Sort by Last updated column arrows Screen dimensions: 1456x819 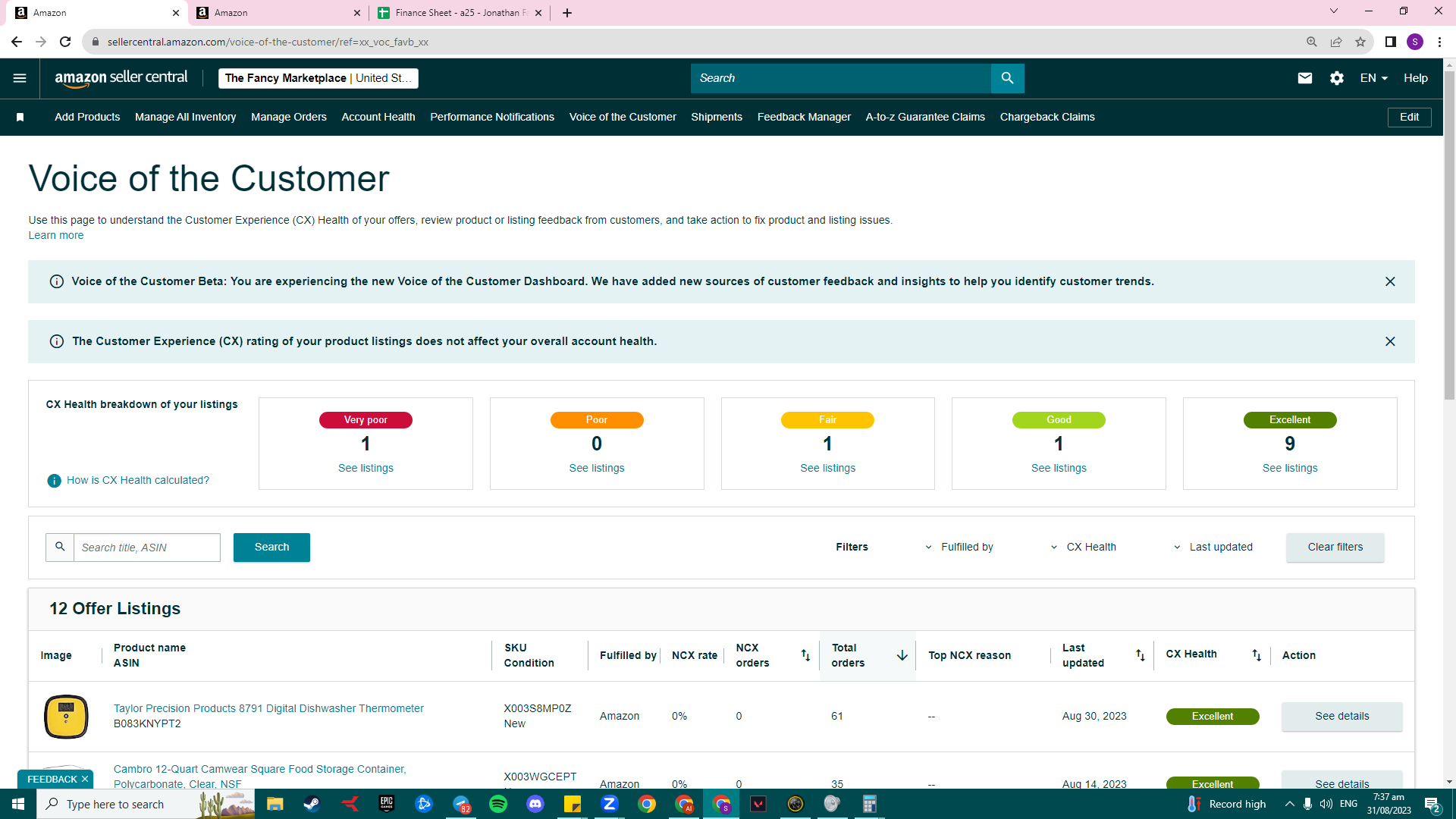coord(1140,655)
